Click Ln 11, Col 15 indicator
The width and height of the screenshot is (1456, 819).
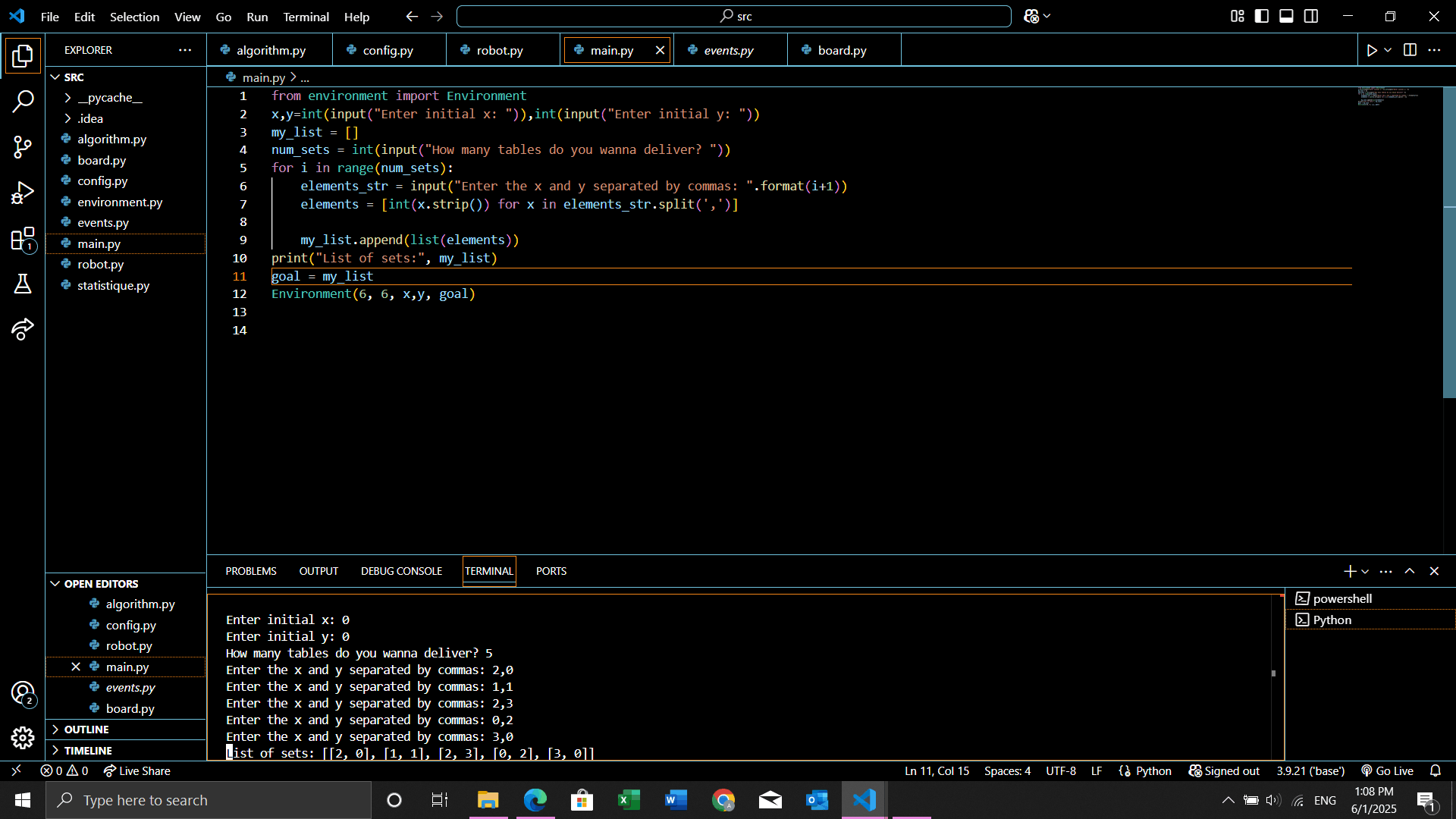(x=937, y=770)
